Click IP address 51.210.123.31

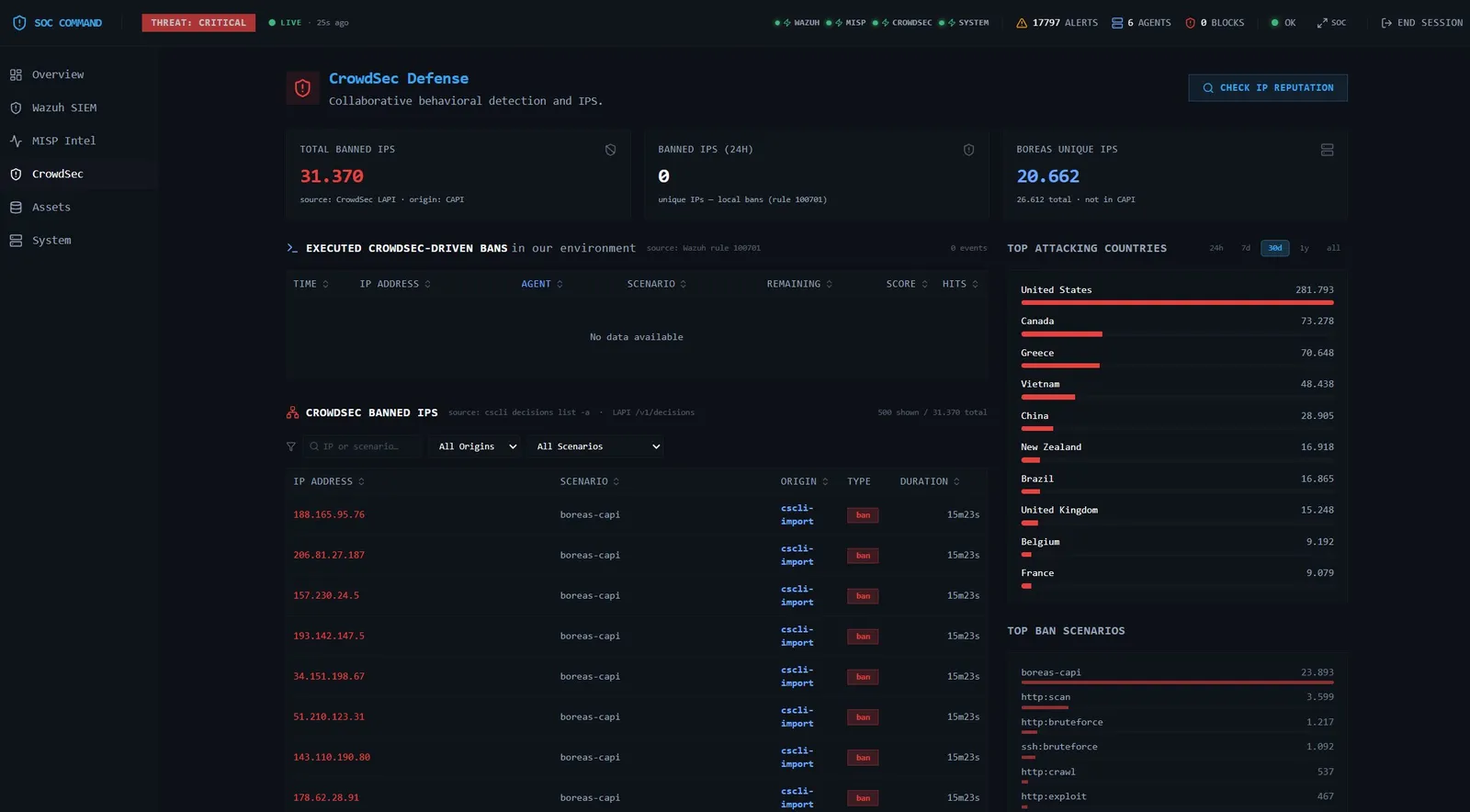point(329,716)
